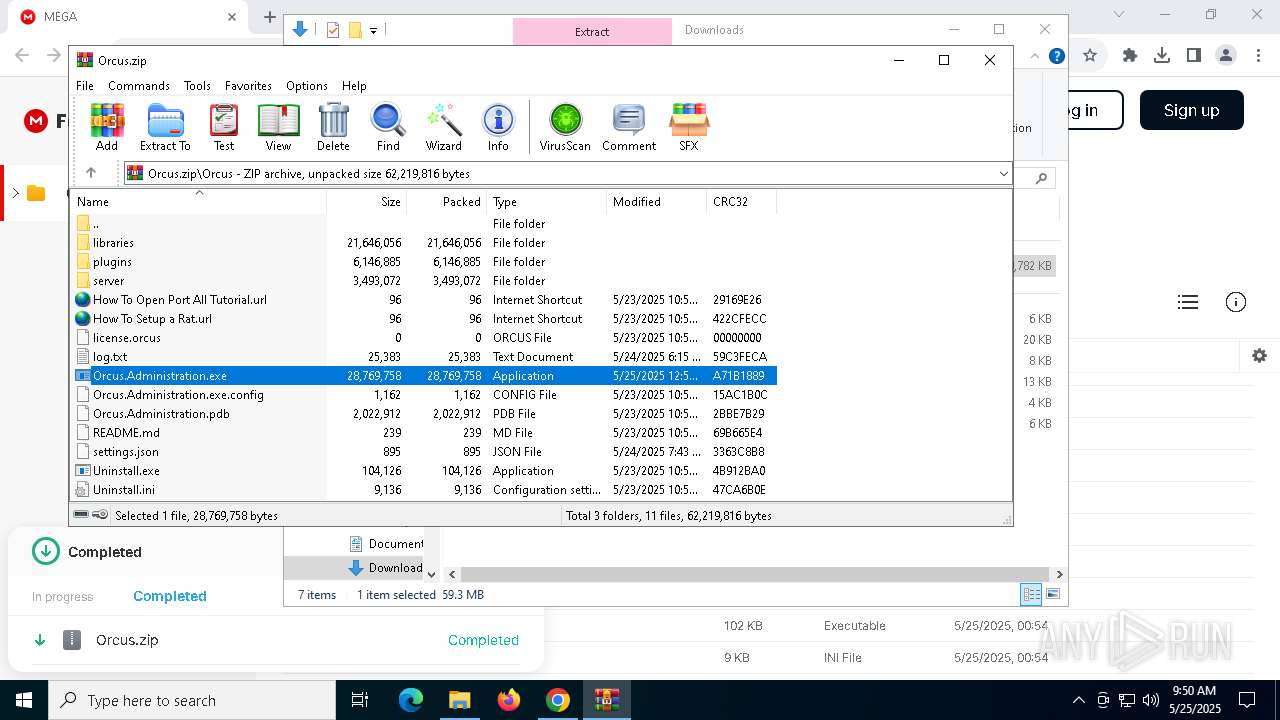This screenshot has width=1280, height=720.
Task: Click the Extract To toolbar icon
Action: pyautogui.click(x=165, y=127)
